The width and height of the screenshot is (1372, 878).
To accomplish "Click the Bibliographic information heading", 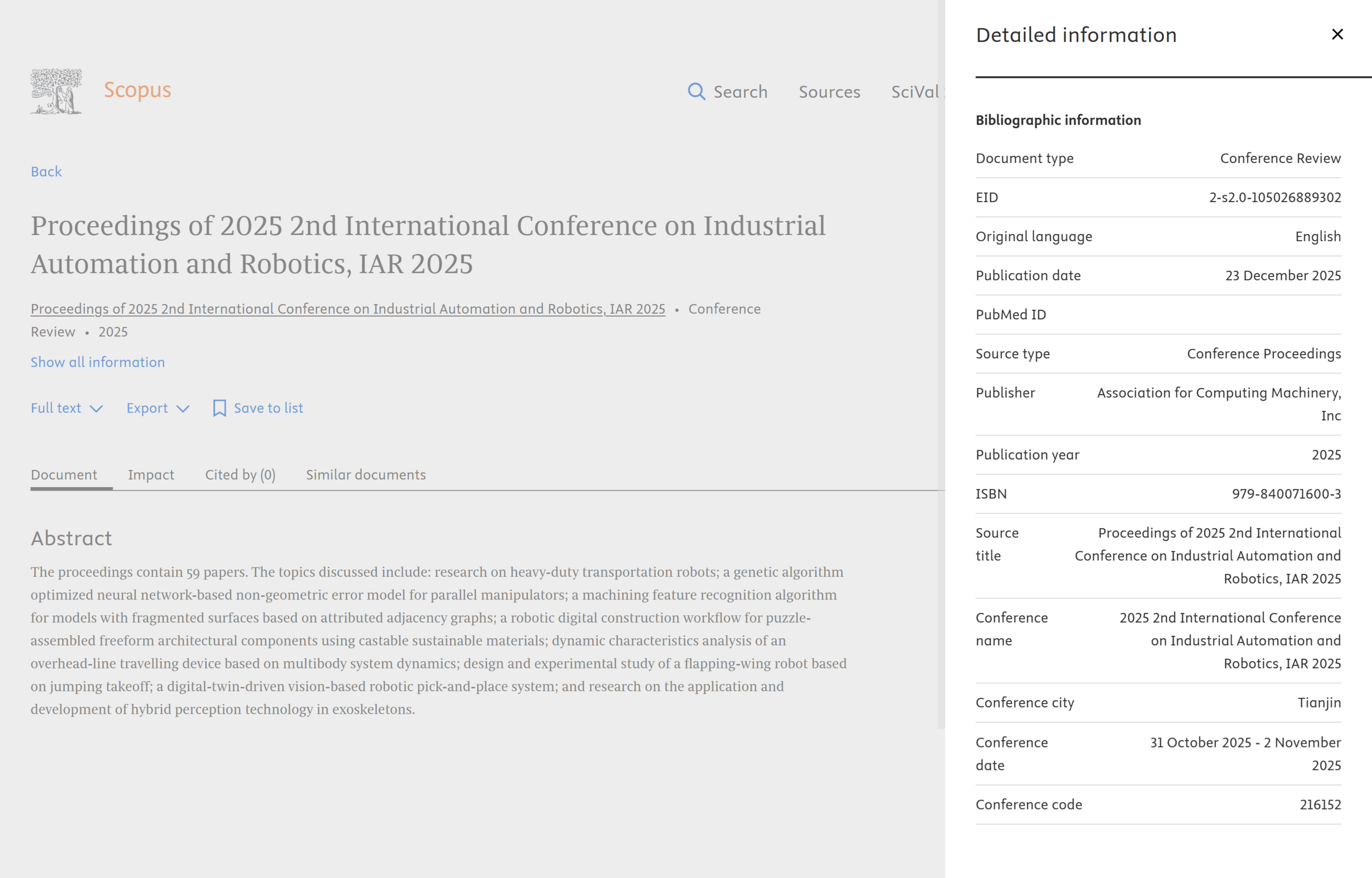I will tap(1058, 120).
